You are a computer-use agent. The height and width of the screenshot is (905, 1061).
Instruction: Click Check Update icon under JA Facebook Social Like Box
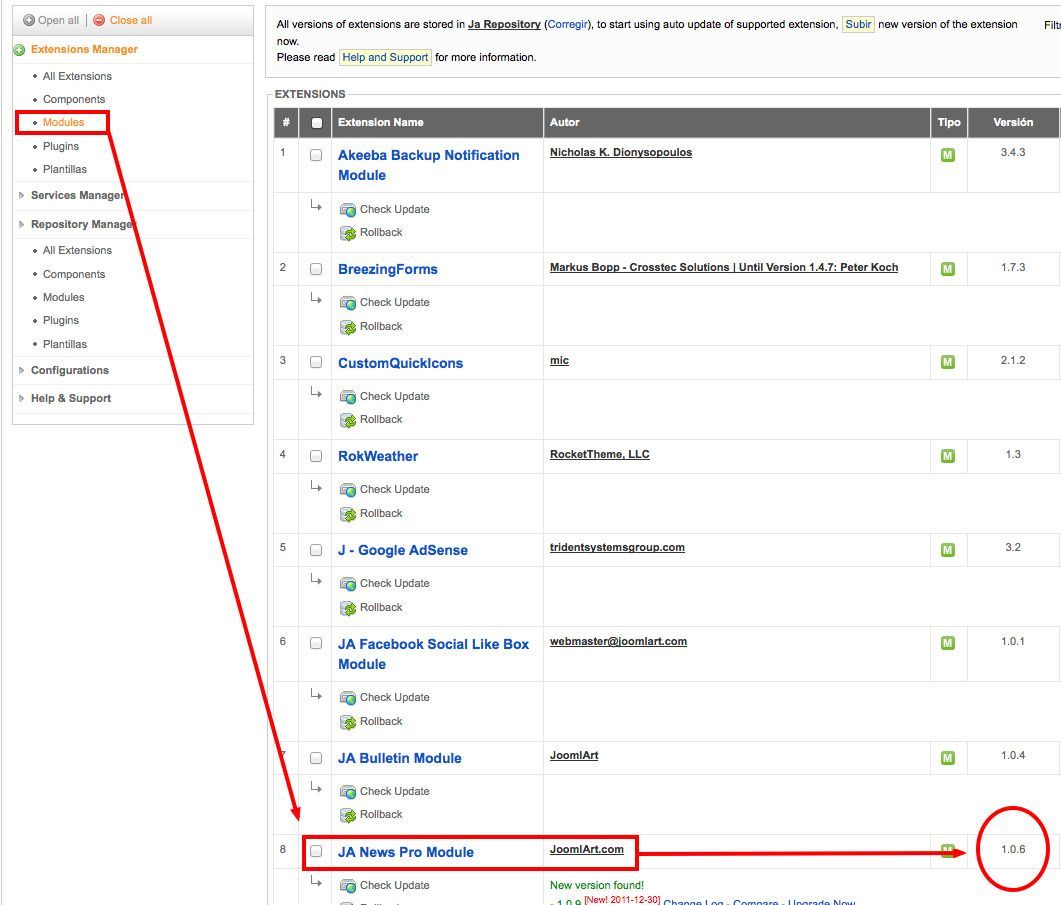(348, 698)
